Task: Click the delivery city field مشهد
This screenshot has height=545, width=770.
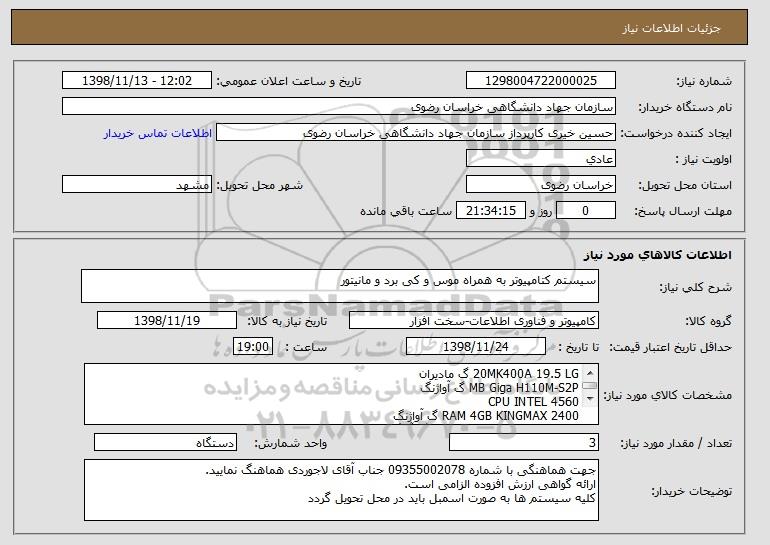Action: pos(137,185)
